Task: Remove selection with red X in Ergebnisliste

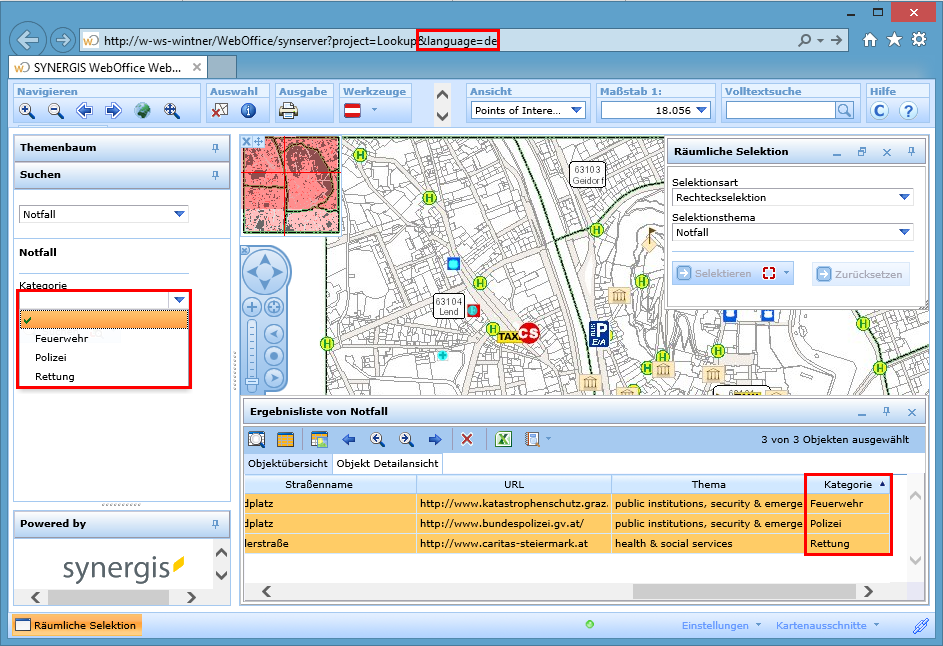Action: 466,439
